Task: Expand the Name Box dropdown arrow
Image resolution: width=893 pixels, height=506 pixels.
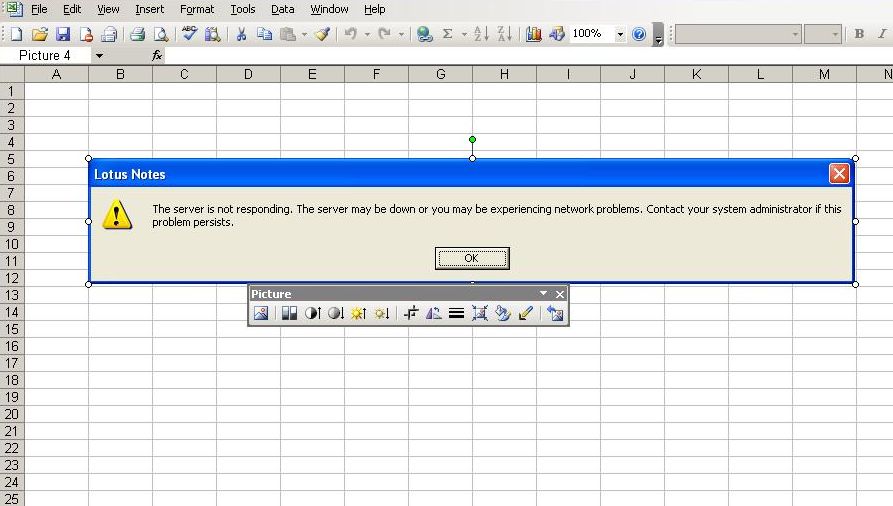Action: [x=100, y=55]
